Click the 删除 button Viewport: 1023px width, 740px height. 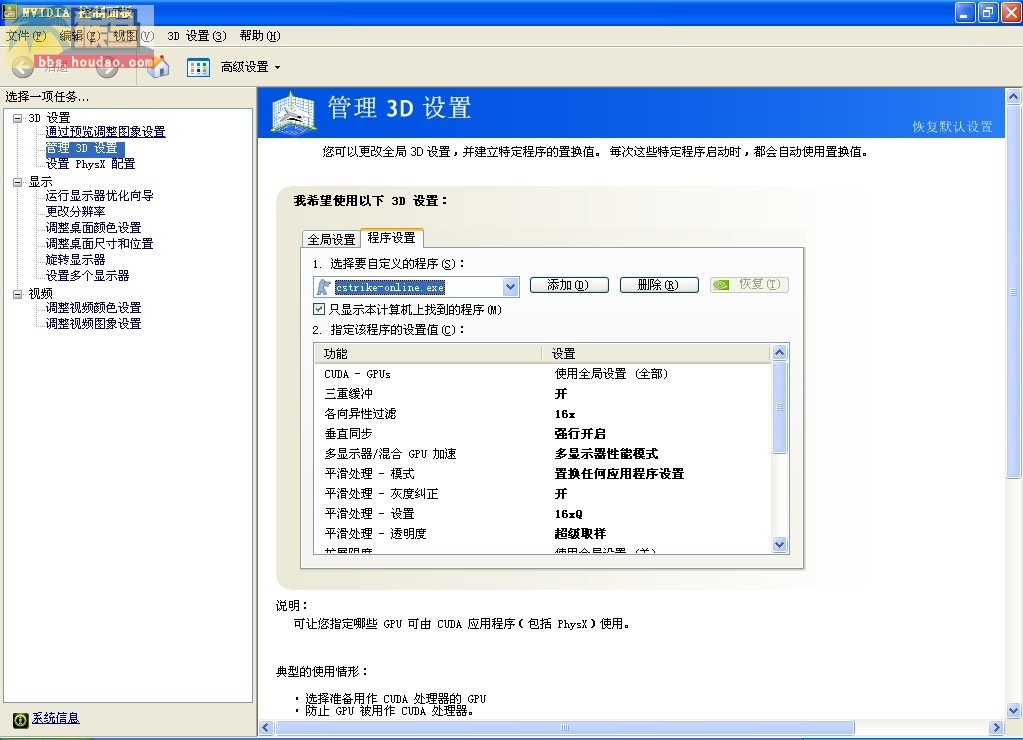pos(659,285)
